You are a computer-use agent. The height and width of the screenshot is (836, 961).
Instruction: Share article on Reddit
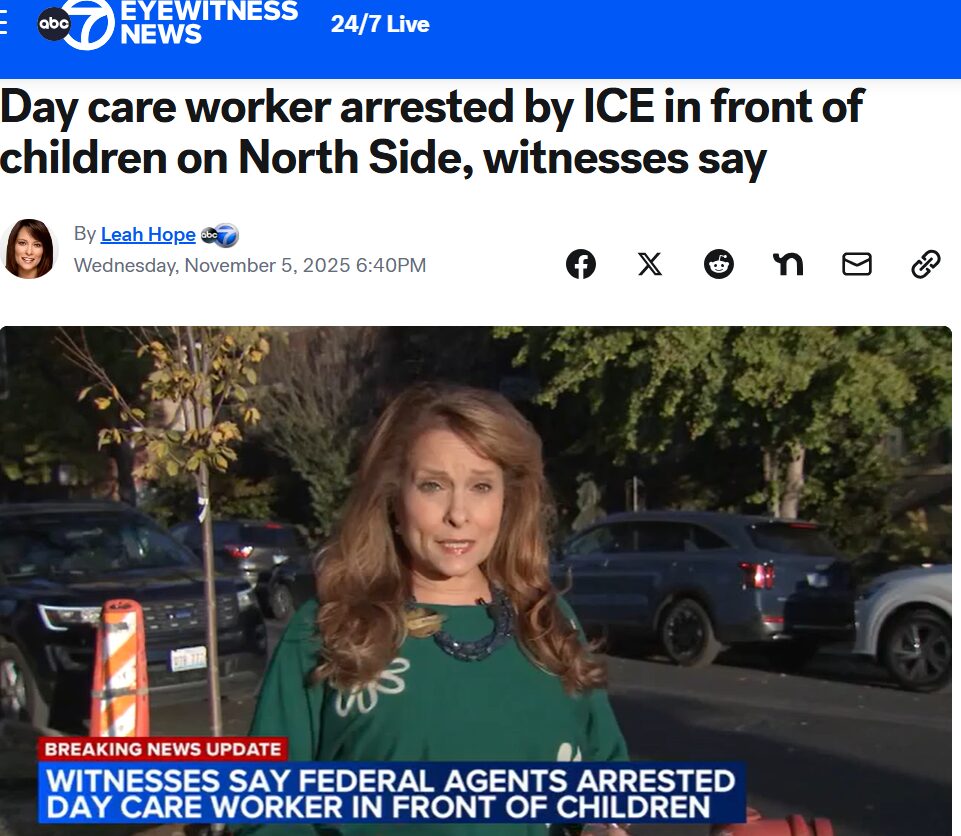coord(719,264)
